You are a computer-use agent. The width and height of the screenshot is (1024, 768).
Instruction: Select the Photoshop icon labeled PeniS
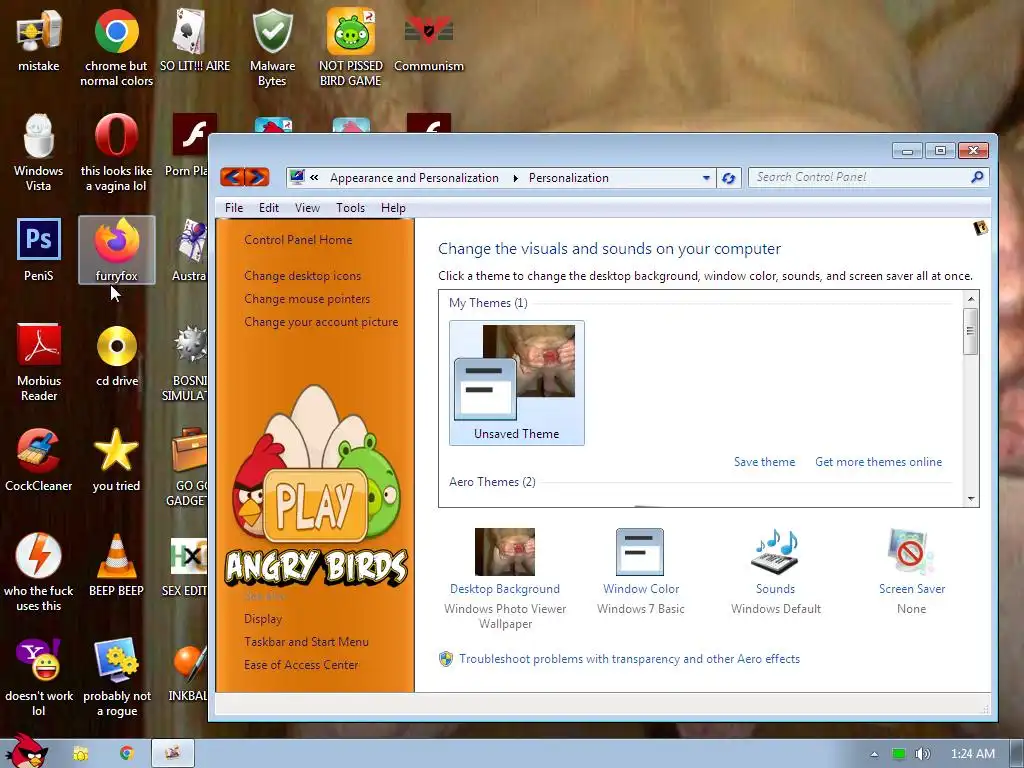pos(39,250)
